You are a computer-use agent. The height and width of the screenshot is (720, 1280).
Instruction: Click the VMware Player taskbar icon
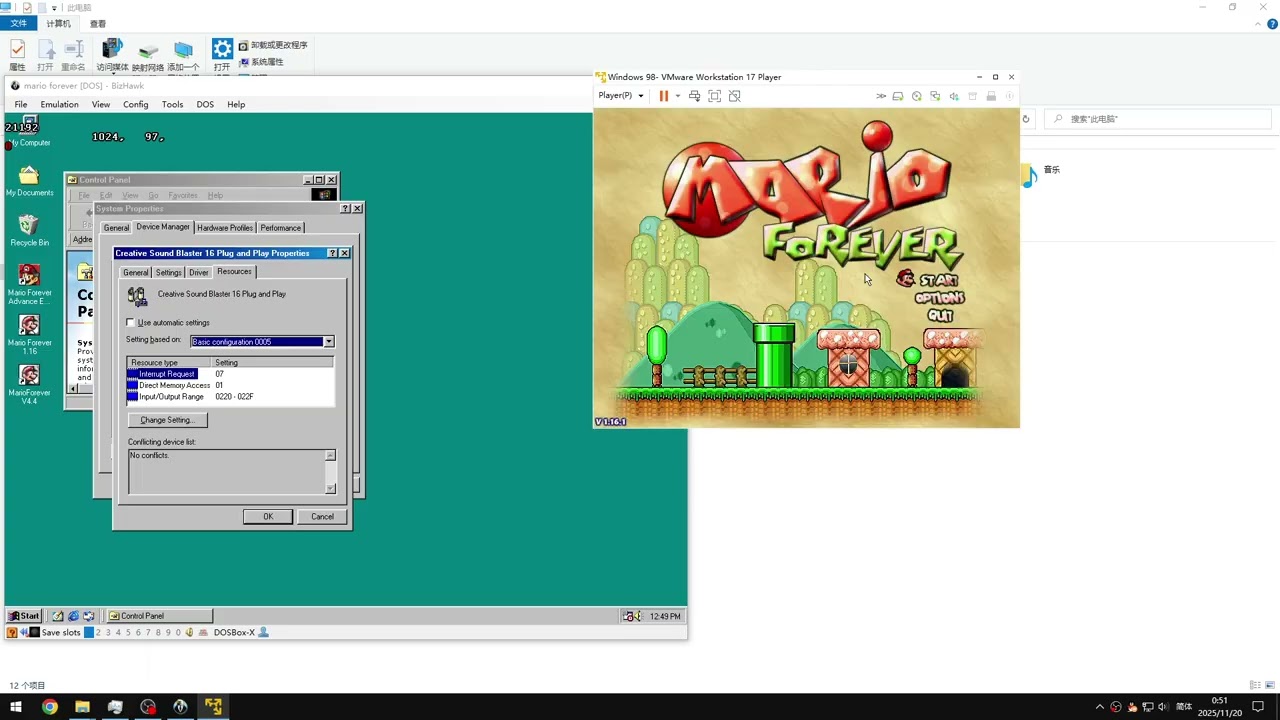click(213, 707)
